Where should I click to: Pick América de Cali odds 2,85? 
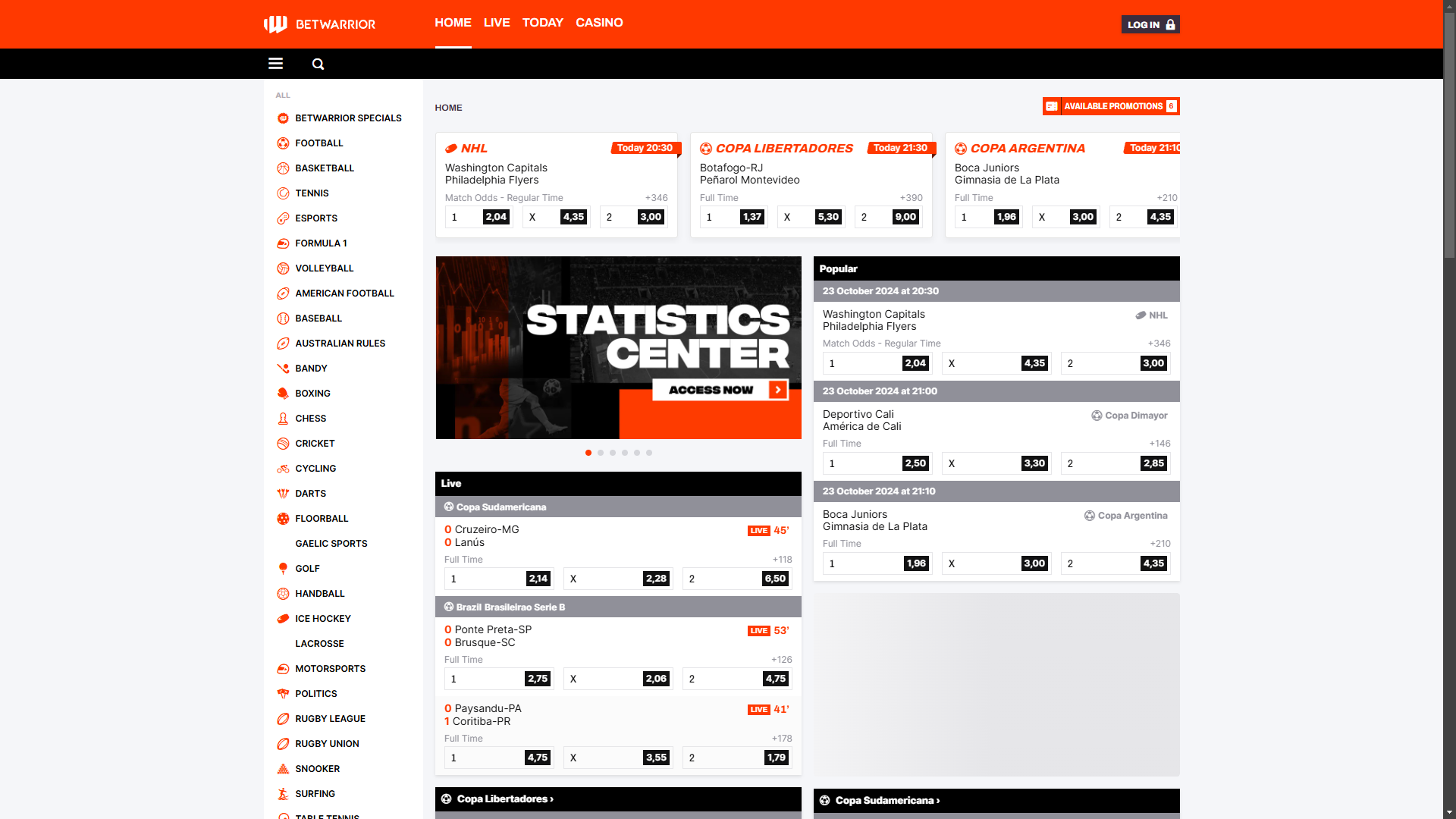[1116, 463]
